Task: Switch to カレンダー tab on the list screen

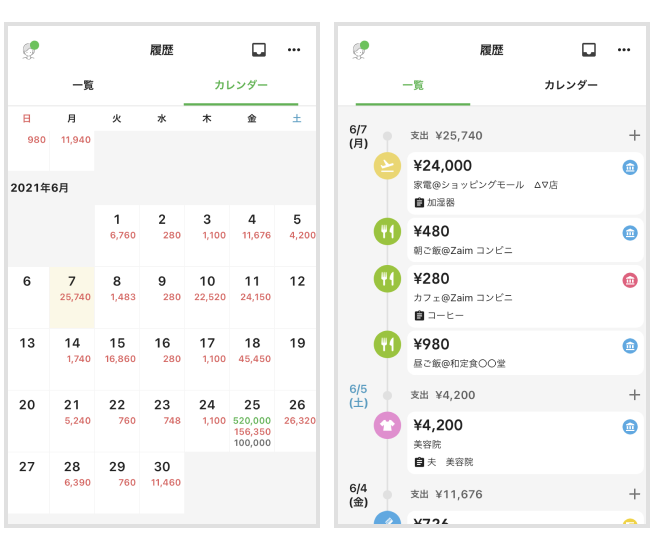Action: click(x=571, y=86)
